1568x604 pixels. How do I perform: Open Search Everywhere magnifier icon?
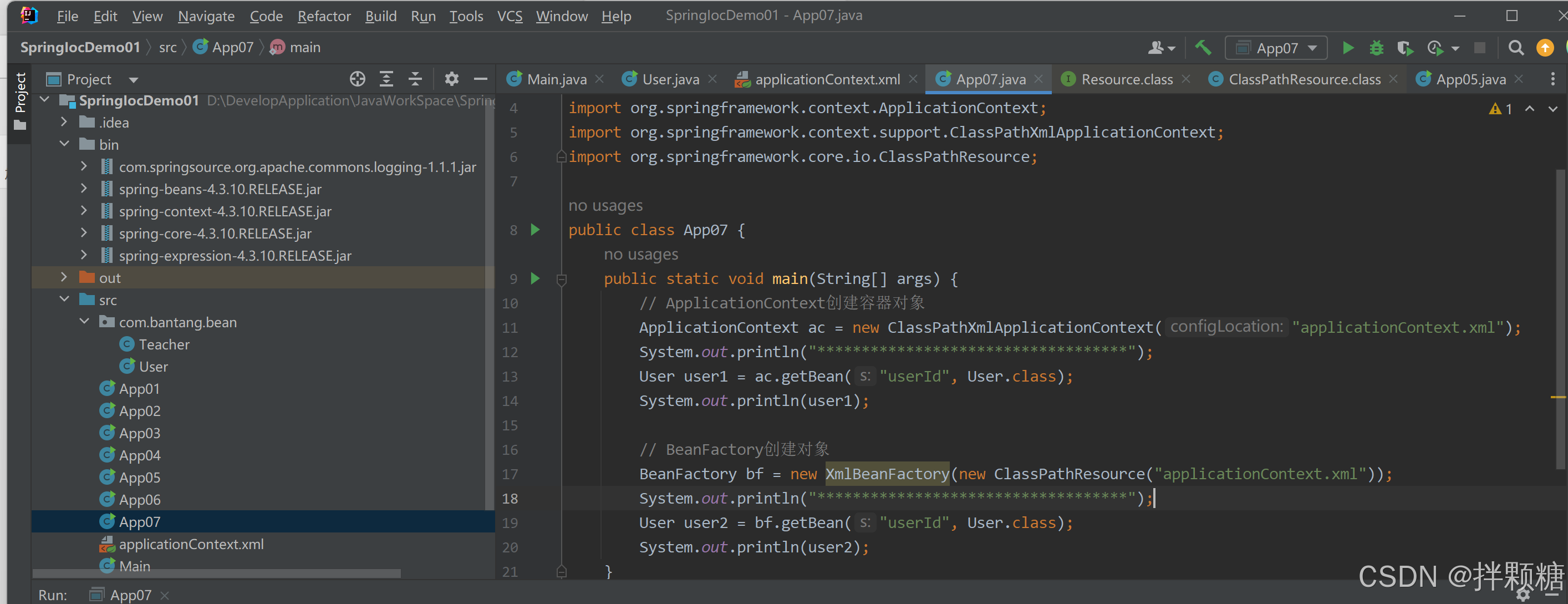tap(1516, 48)
